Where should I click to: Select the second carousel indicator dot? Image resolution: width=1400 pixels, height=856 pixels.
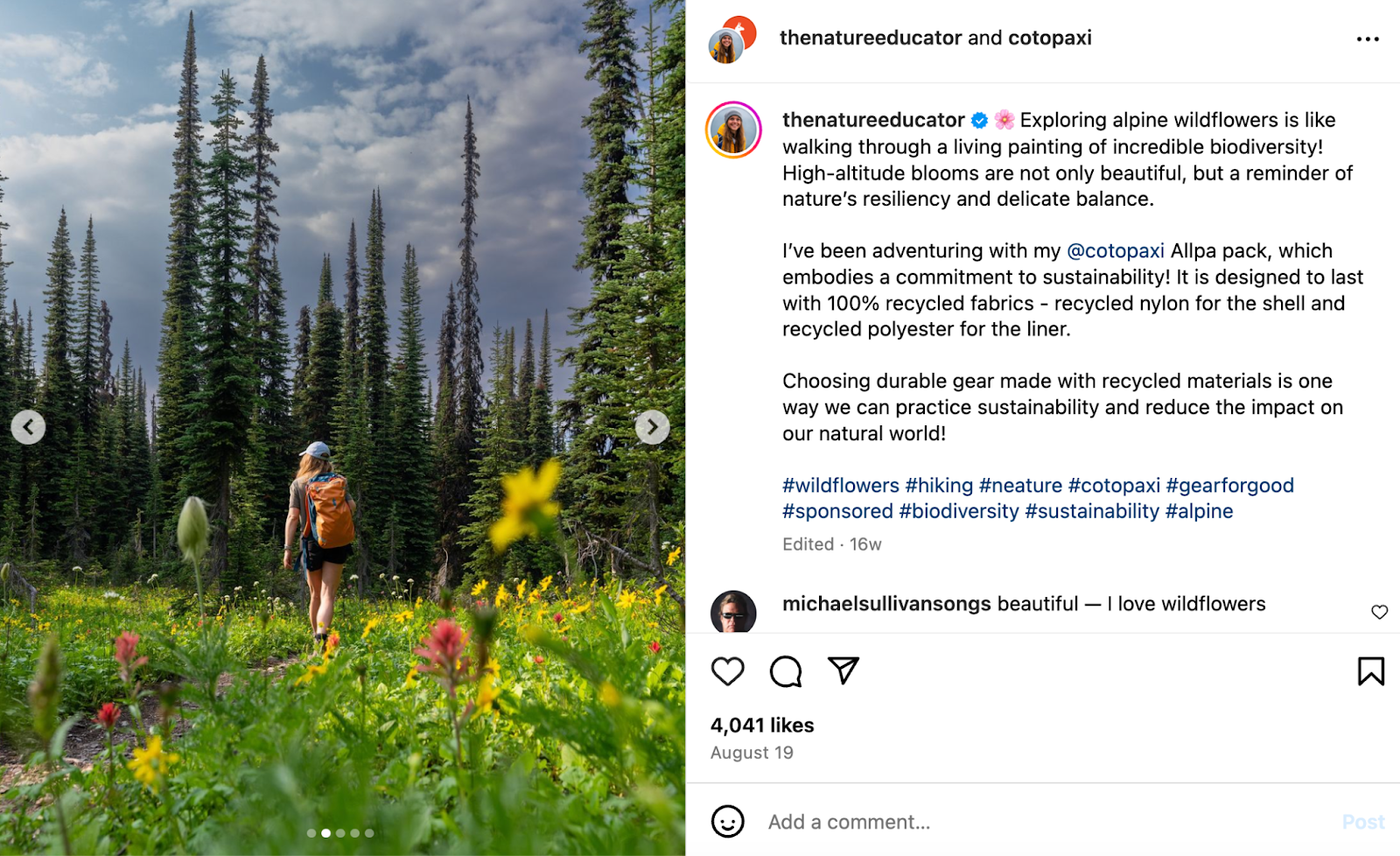327,833
